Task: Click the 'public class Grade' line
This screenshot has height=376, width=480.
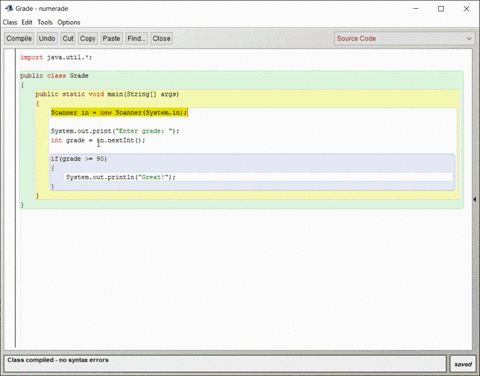Action: (54, 76)
